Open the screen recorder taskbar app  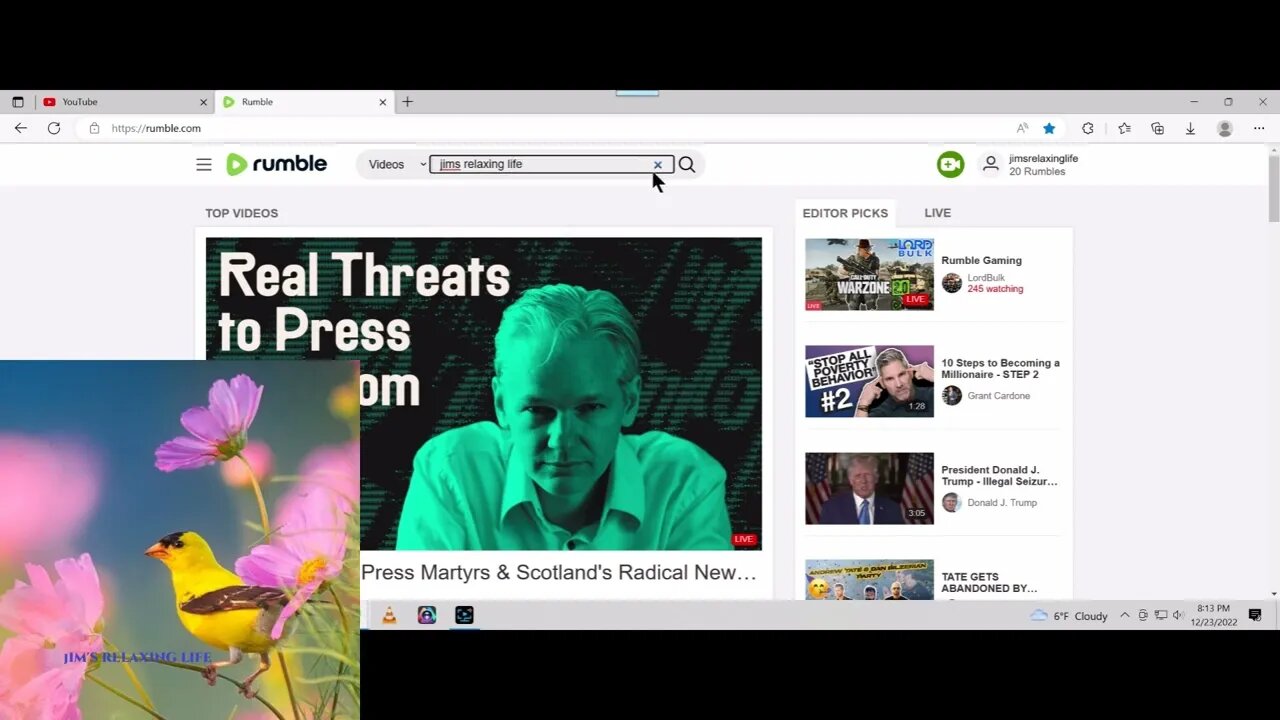coord(464,615)
